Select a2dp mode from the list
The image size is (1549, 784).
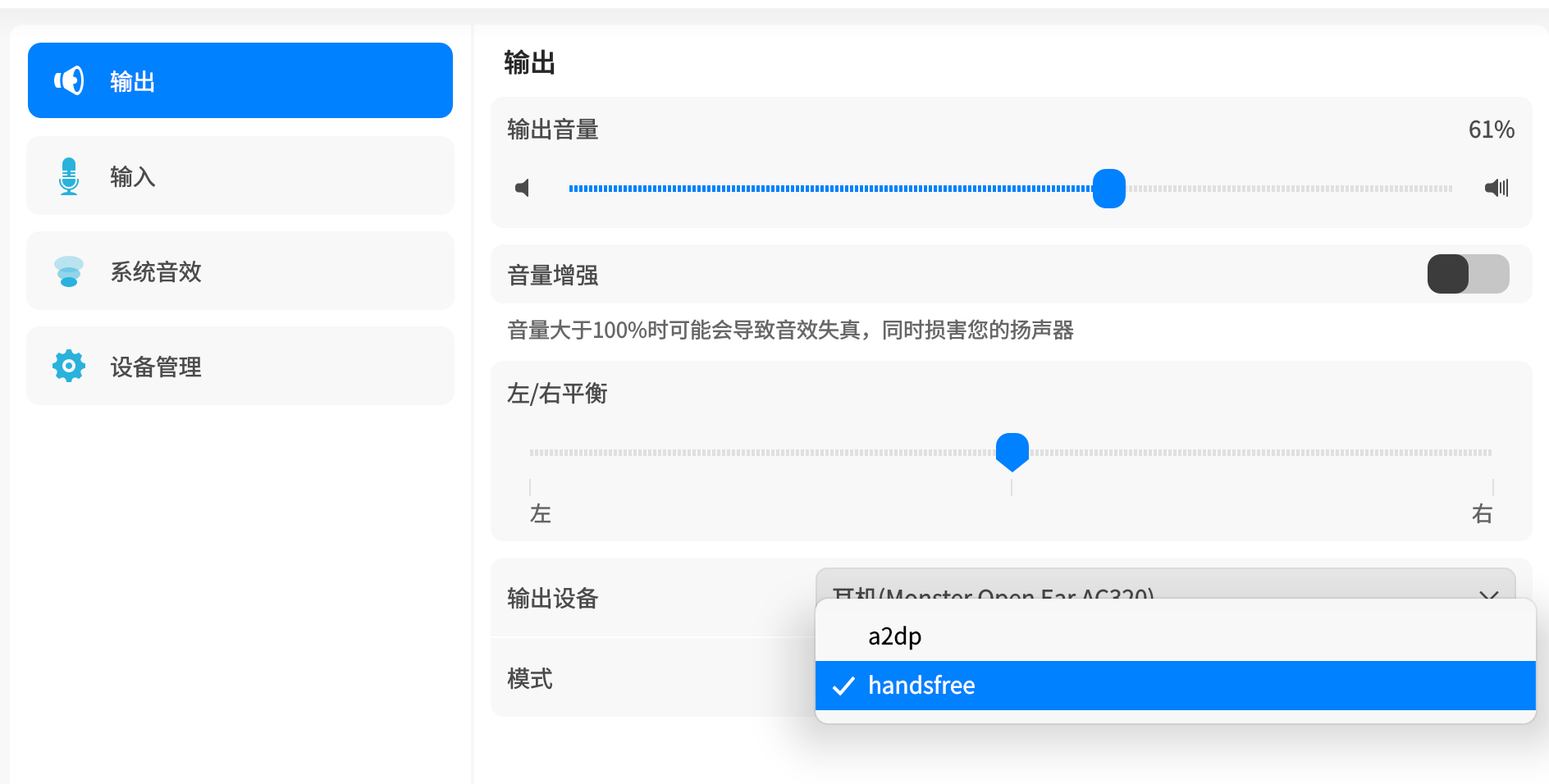tap(1175, 636)
